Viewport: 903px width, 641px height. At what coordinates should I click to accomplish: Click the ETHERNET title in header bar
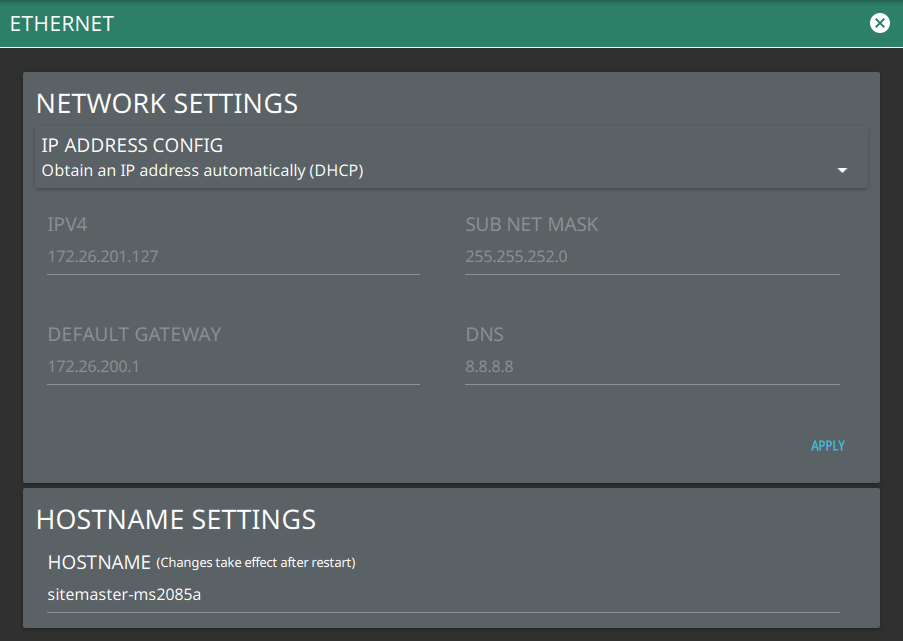[x=62, y=24]
